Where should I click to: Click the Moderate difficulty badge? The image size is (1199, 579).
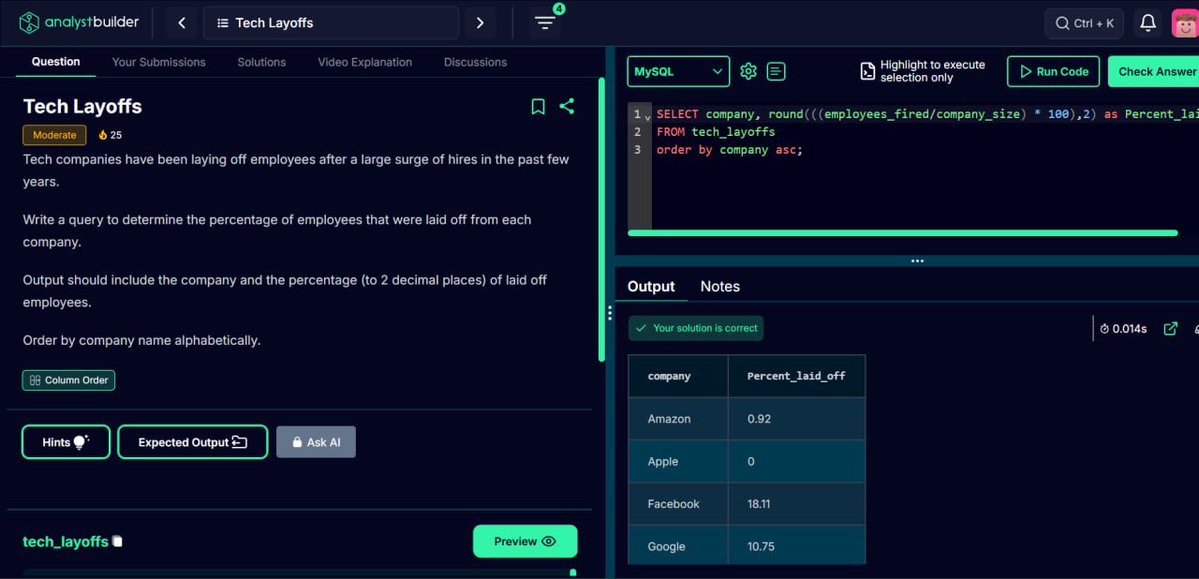click(54, 135)
